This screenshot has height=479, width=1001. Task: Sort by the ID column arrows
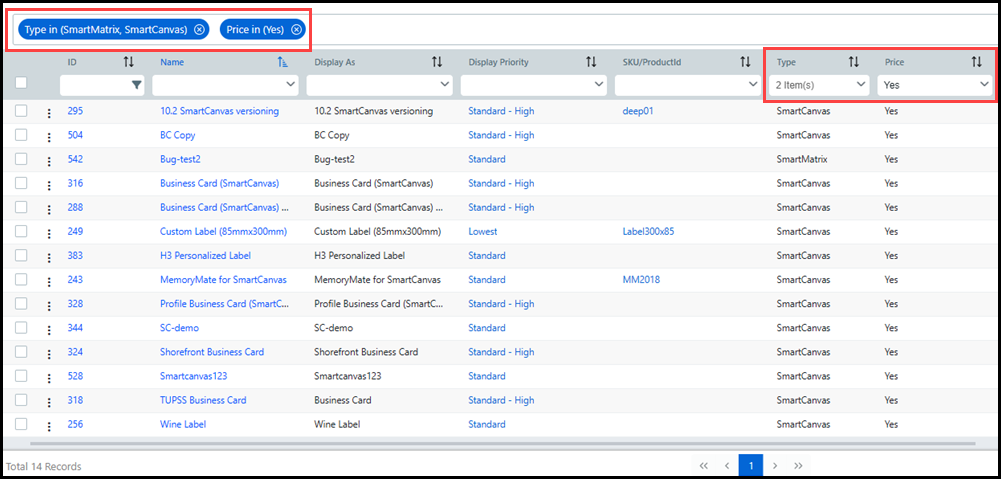[x=128, y=62]
